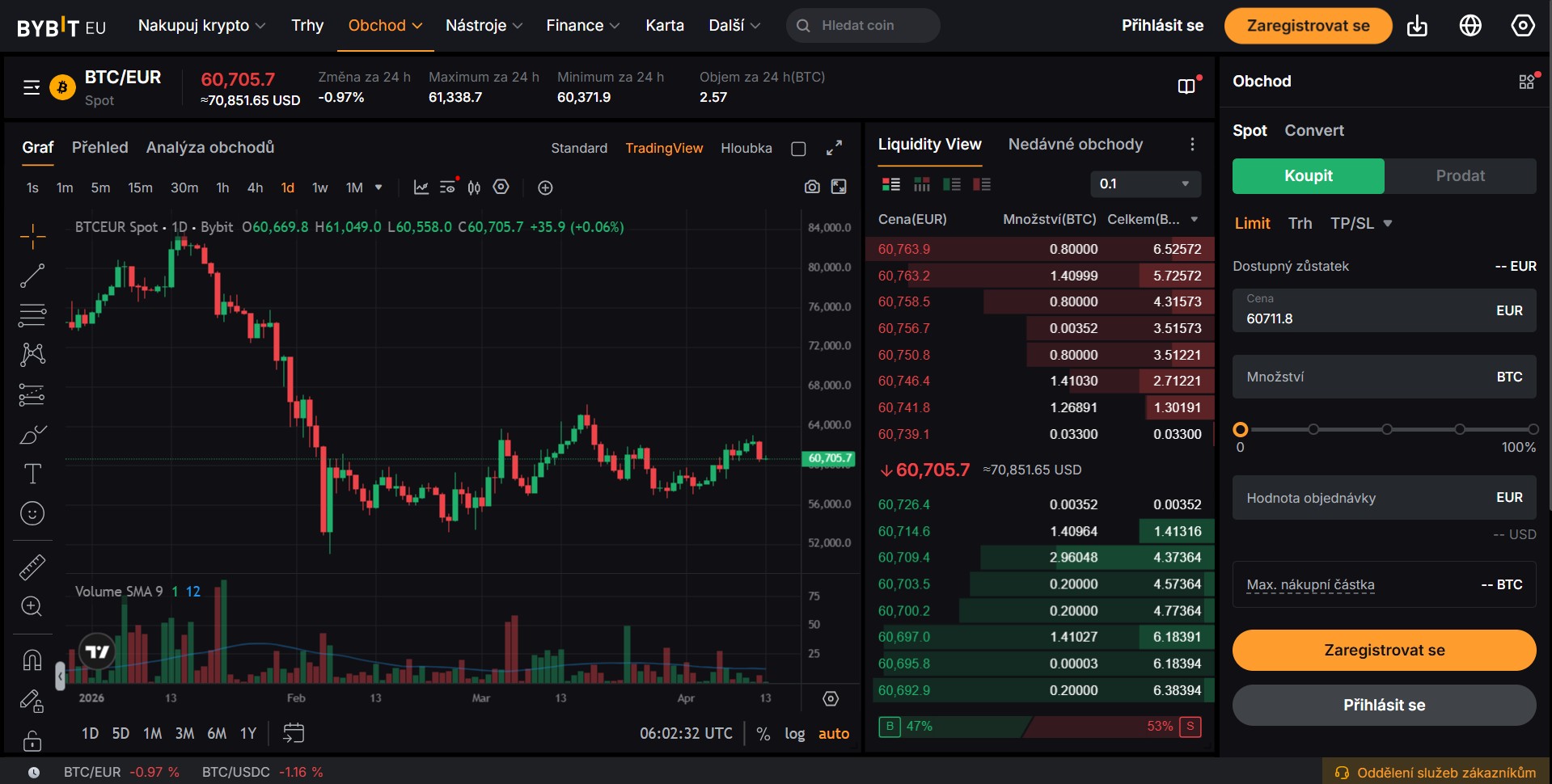Select the text annotation tool
The height and width of the screenshot is (784, 1552).
point(32,474)
